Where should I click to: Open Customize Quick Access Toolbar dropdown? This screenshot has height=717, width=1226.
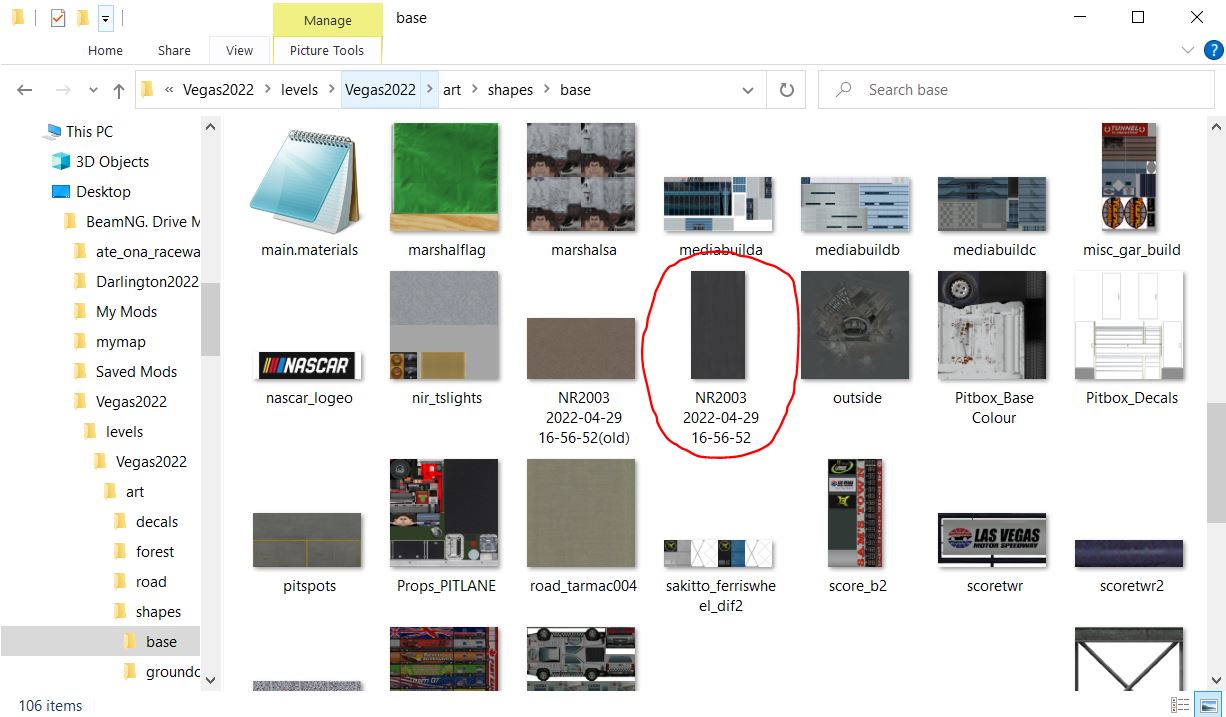(105, 18)
